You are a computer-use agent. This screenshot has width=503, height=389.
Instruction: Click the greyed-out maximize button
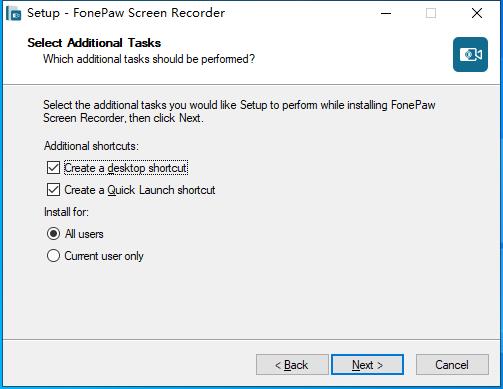431,13
